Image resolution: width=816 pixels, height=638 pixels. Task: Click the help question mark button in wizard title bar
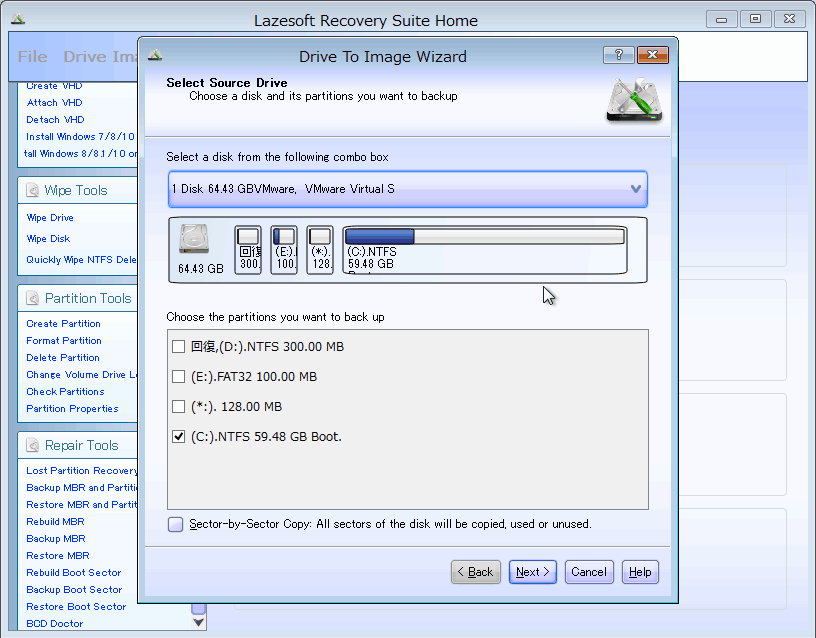[618, 55]
